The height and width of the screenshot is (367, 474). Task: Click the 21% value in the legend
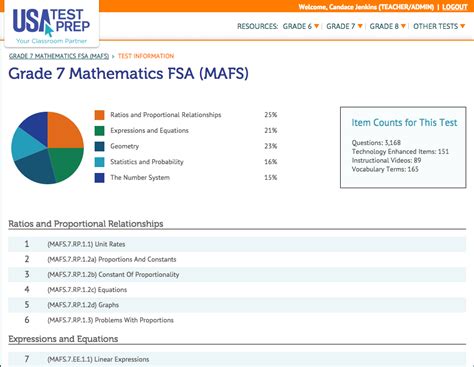(x=271, y=131)
